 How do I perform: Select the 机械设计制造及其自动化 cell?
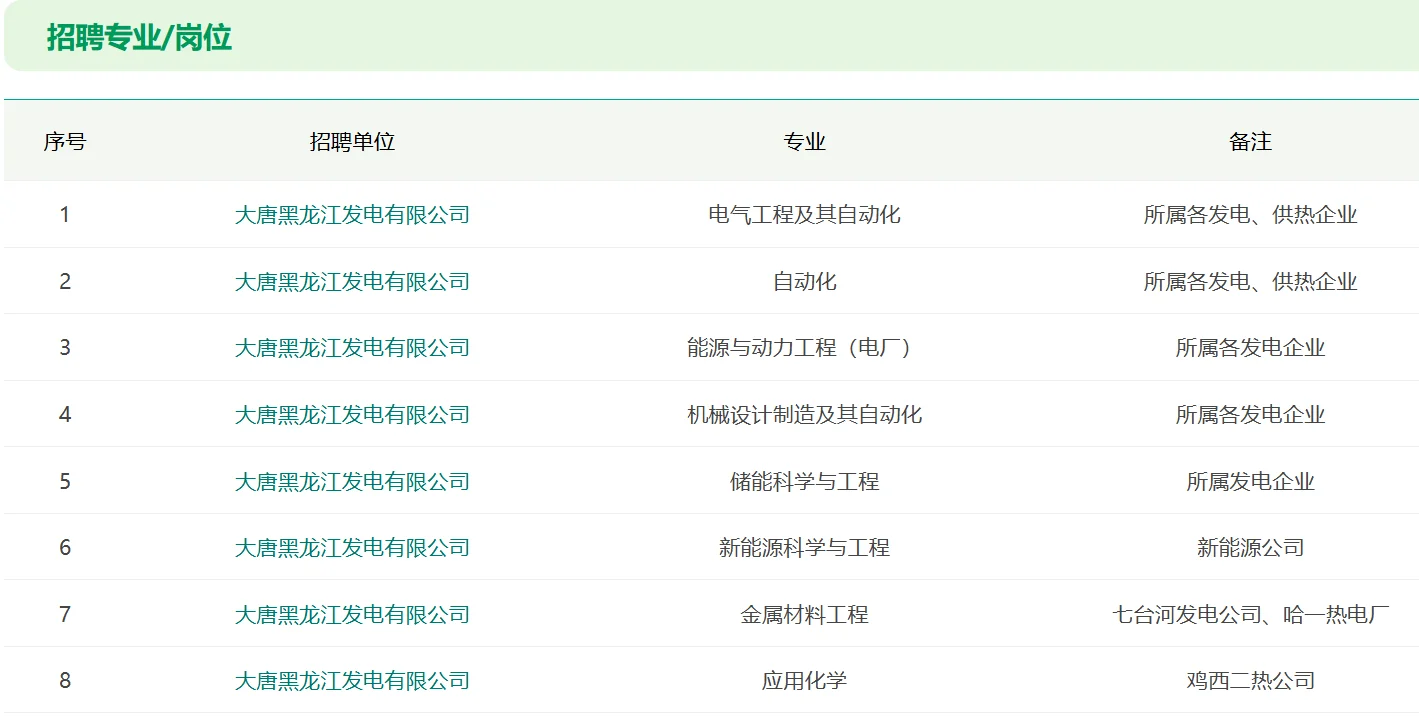(805, 414)
